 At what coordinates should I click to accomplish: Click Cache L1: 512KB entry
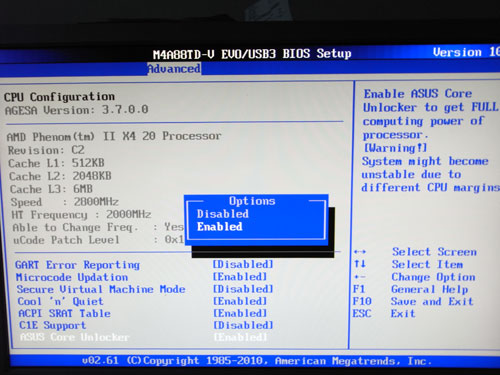(56, 163)
